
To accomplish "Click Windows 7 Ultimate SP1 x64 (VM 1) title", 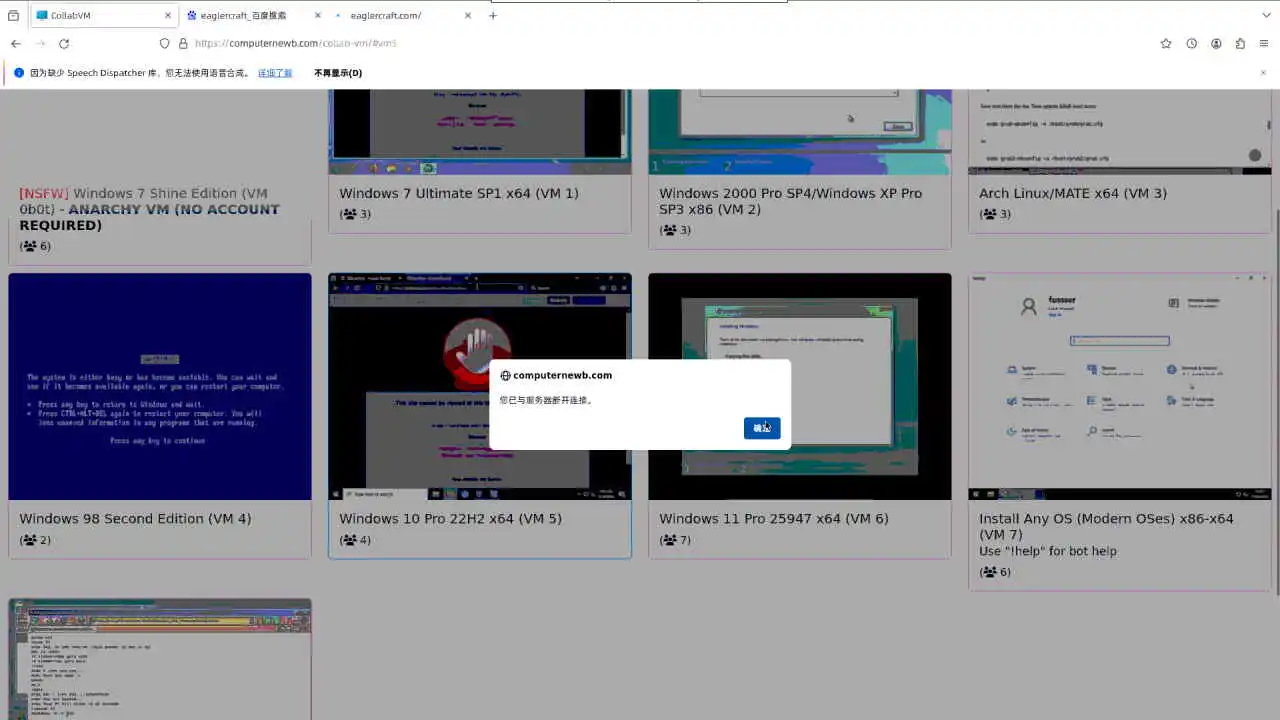I will point(459,193).
